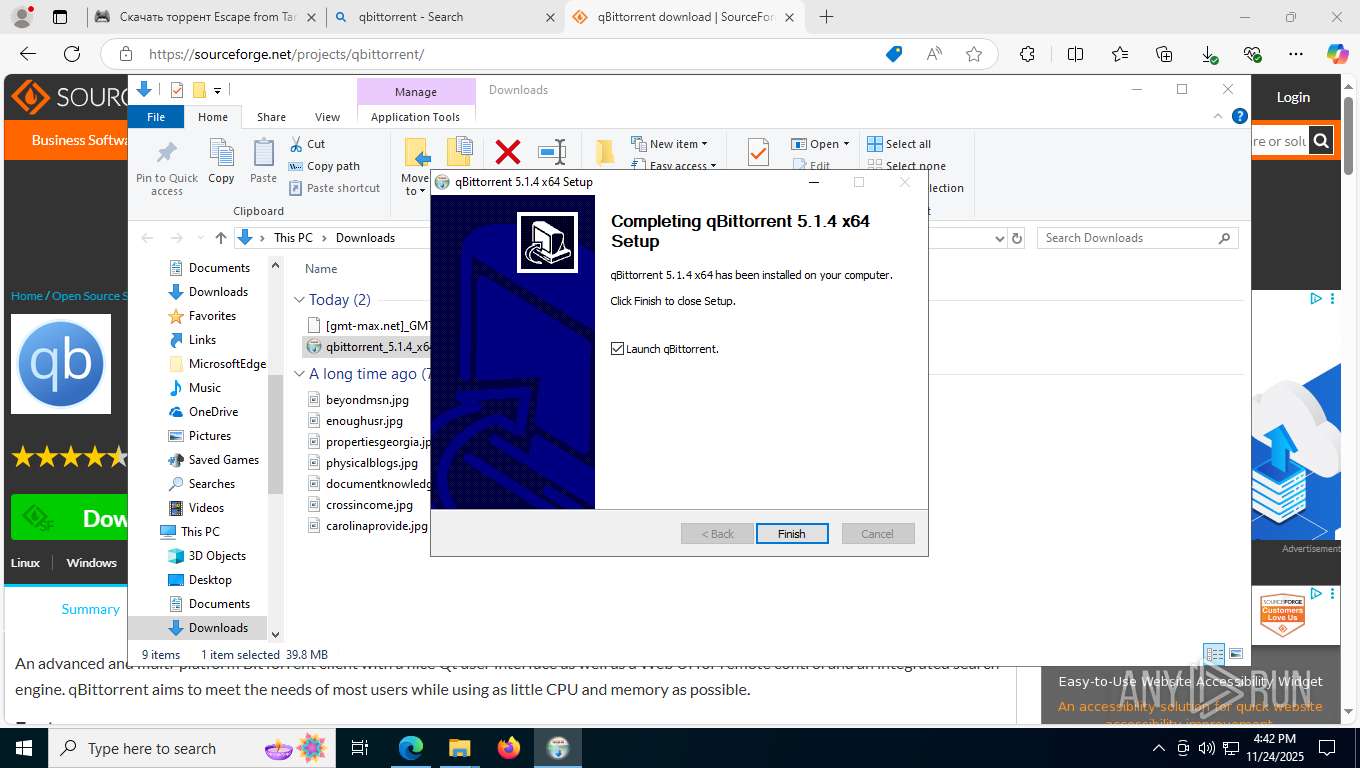
Task: Click Paste shortcut in the ribbon
Action: point(334,188)
